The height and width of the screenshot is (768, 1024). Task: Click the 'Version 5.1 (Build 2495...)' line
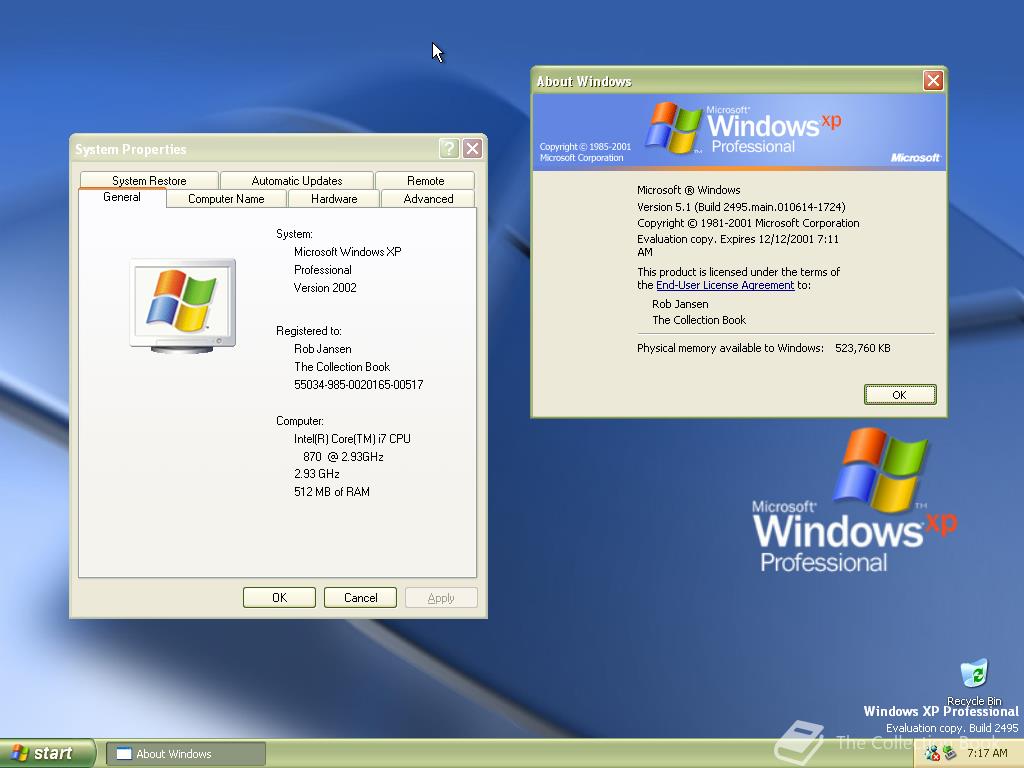click(741, 207)
